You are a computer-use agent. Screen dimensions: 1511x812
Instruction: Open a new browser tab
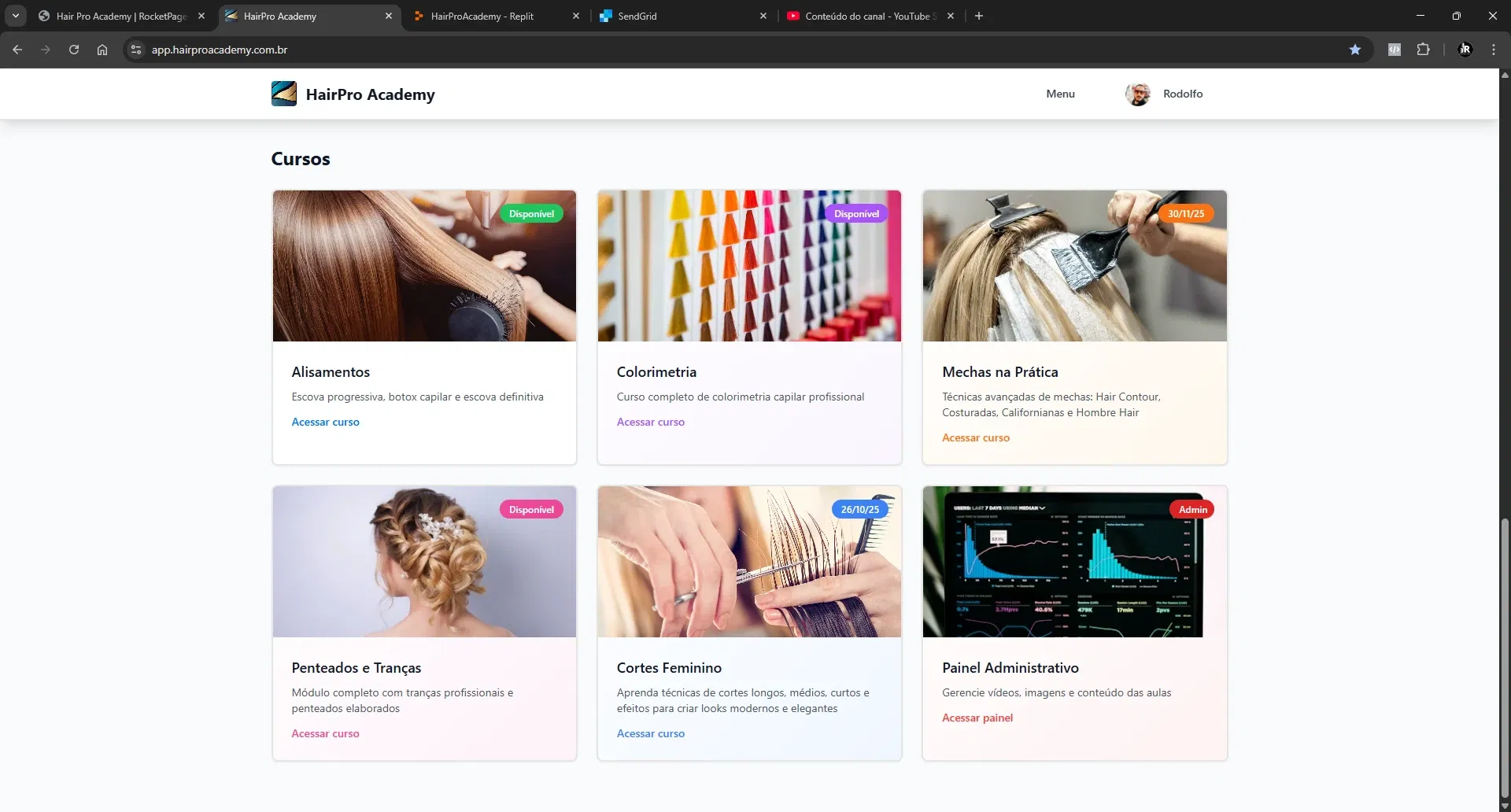point(978,16)
